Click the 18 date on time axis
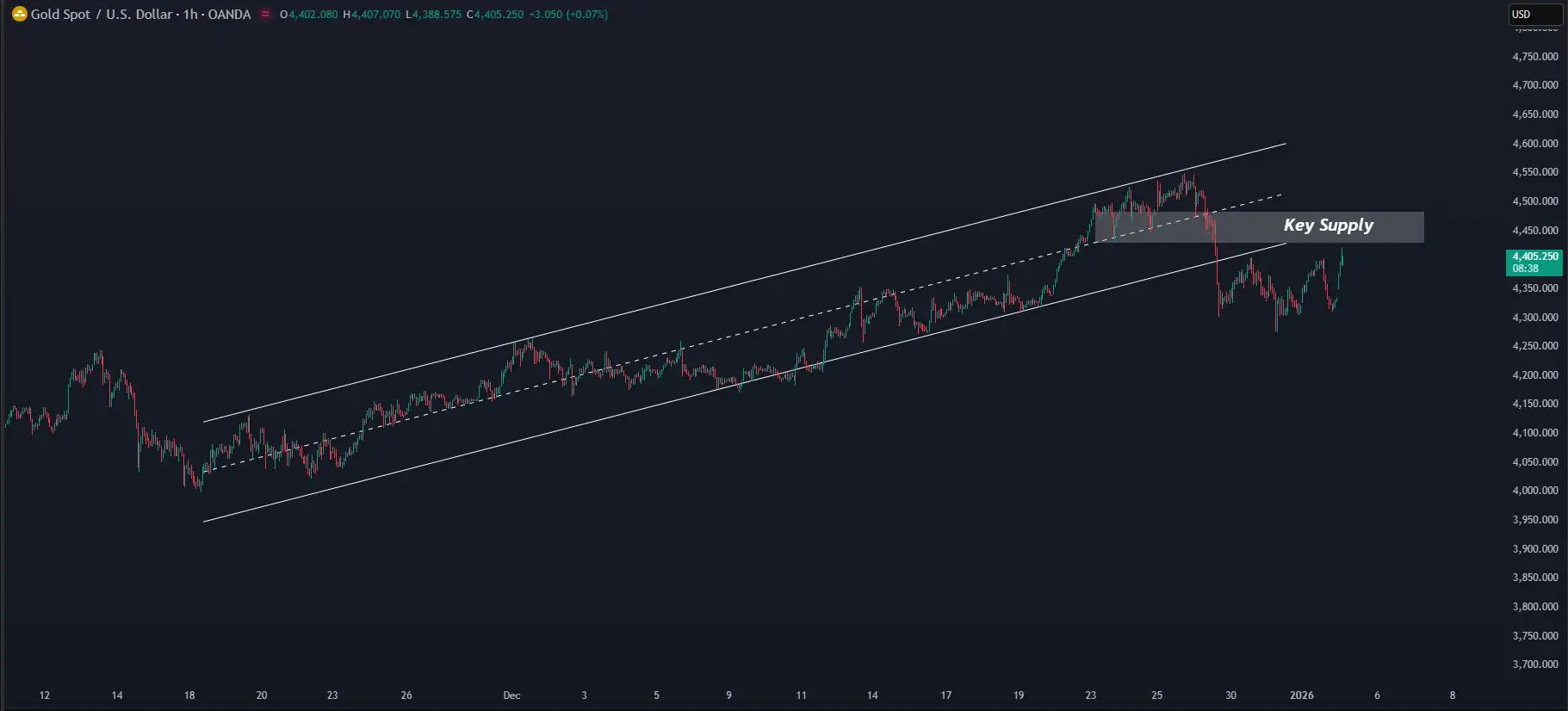This screenshot has height=711, width=1568. (189, 696)
